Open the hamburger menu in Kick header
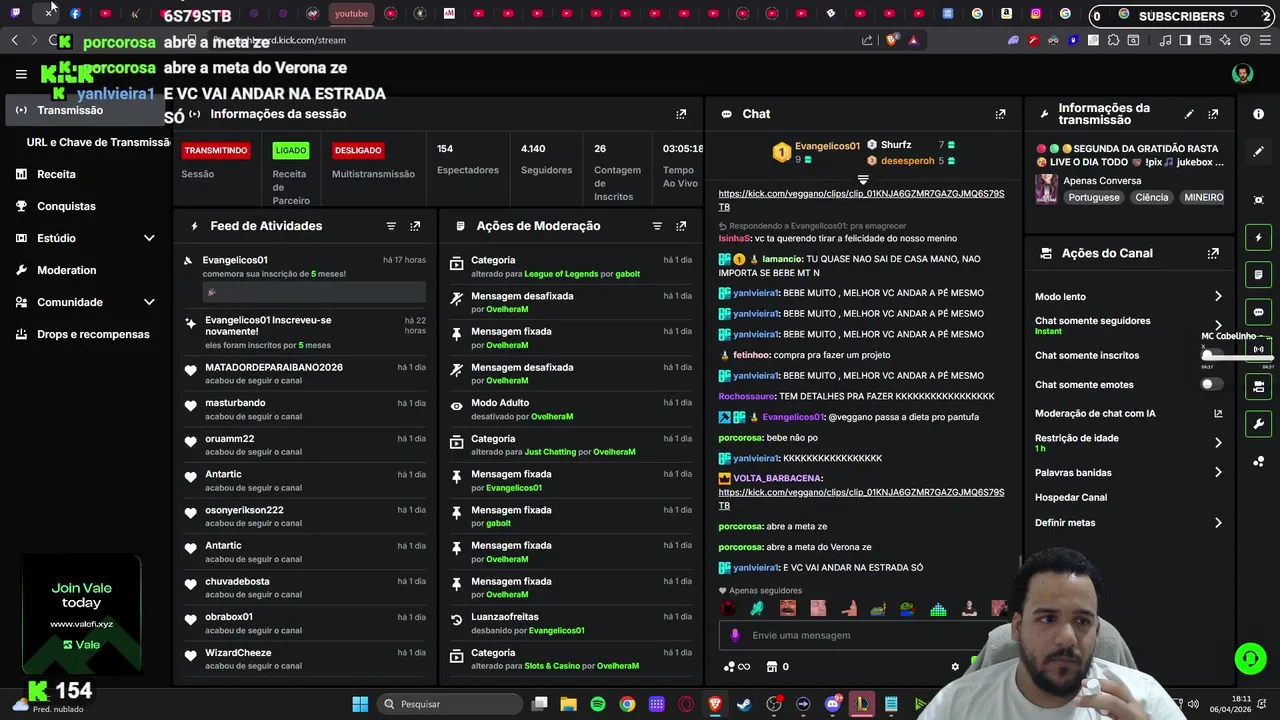The image size is (1280, 720). click(21, 74)
